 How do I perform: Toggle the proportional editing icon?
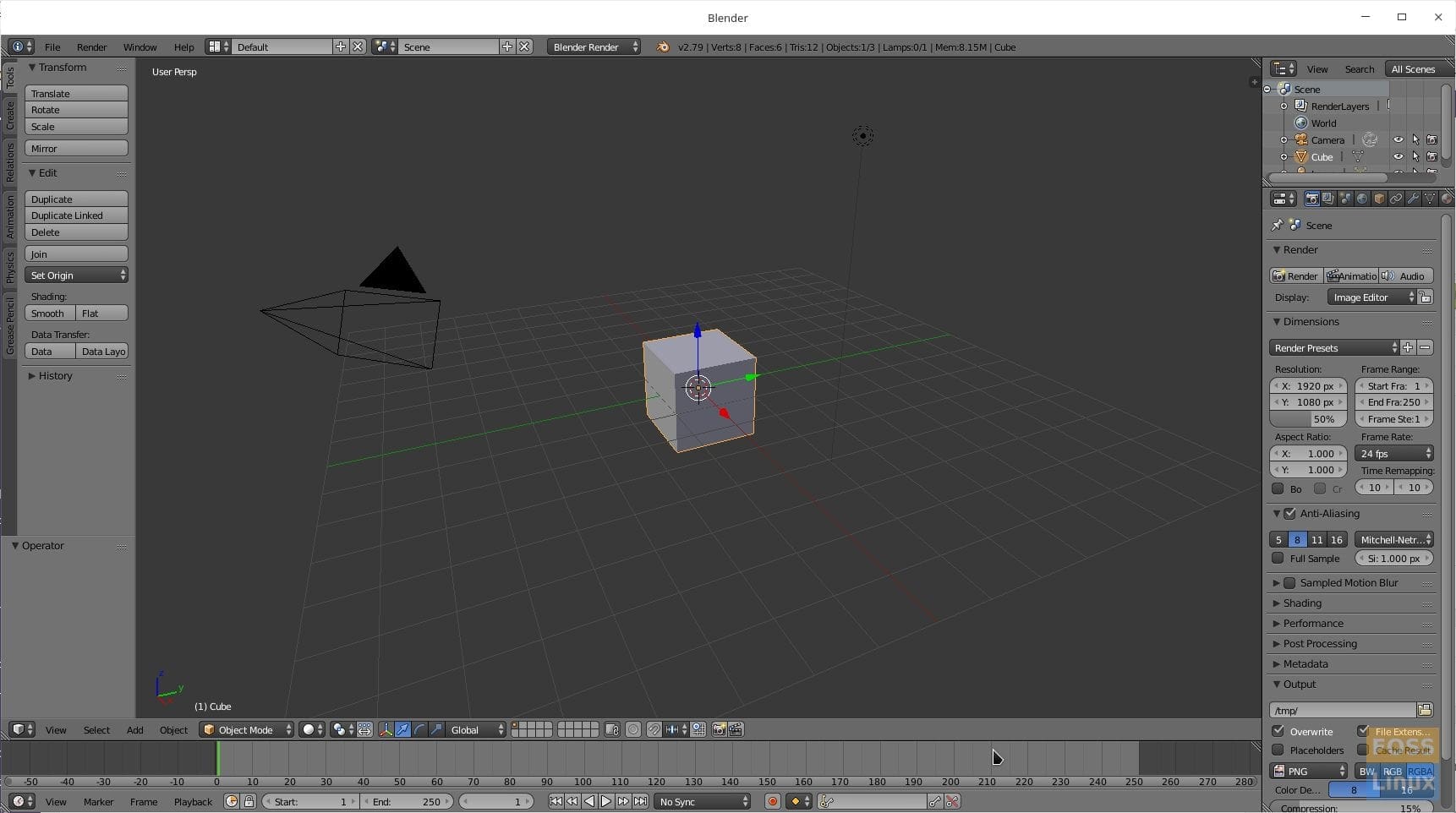tap(633, 729)
